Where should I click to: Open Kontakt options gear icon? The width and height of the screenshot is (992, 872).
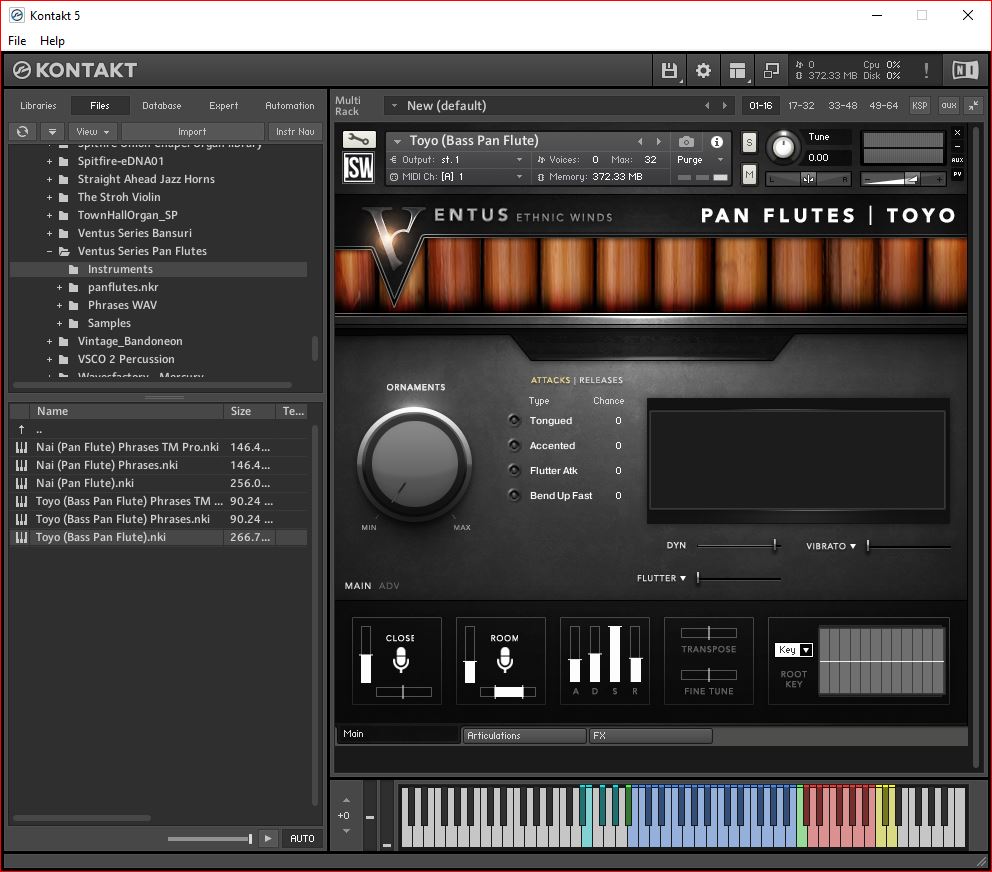(703, 70)
